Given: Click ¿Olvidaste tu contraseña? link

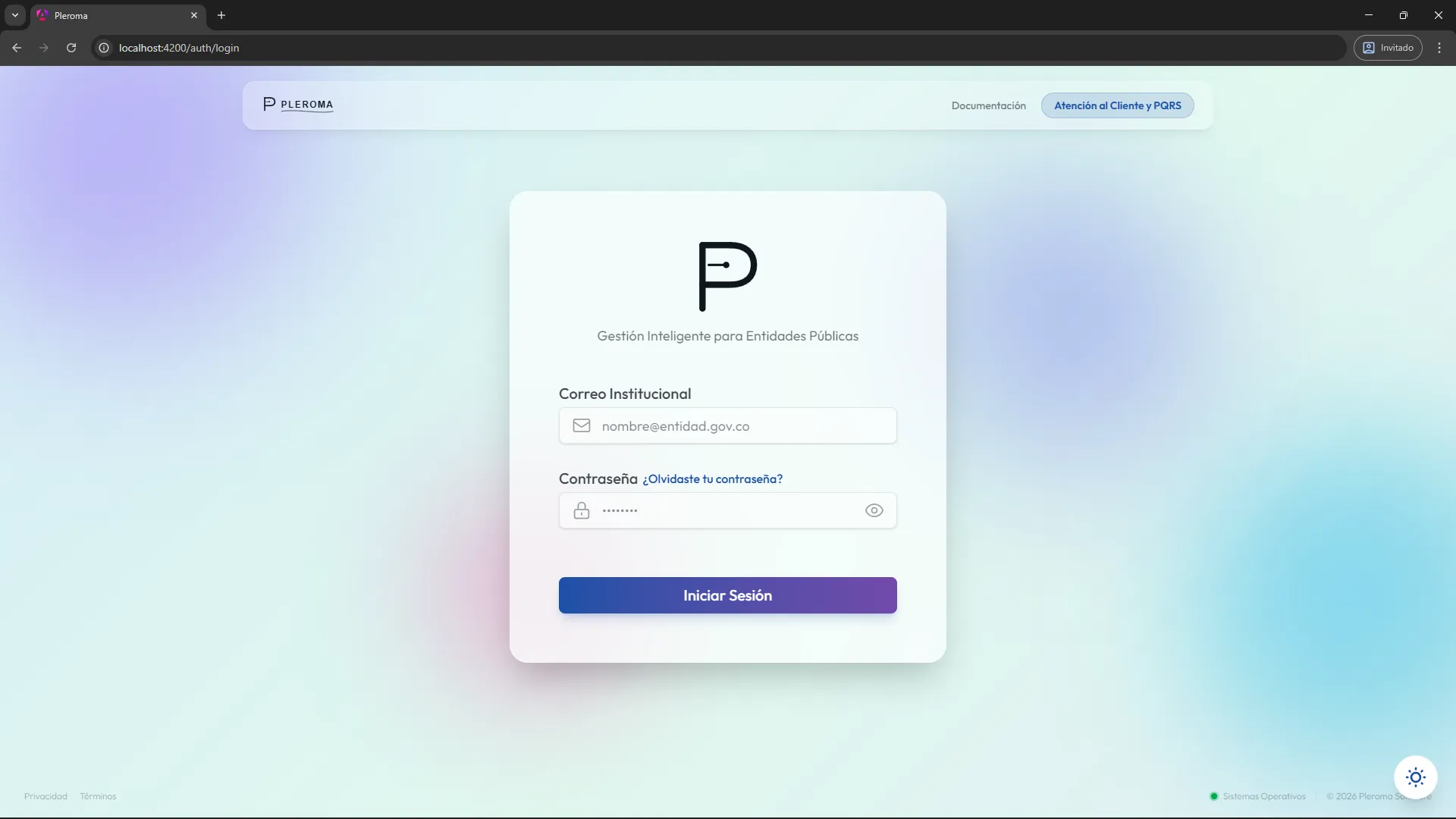Looking at the screenshot, I should 712,479.
